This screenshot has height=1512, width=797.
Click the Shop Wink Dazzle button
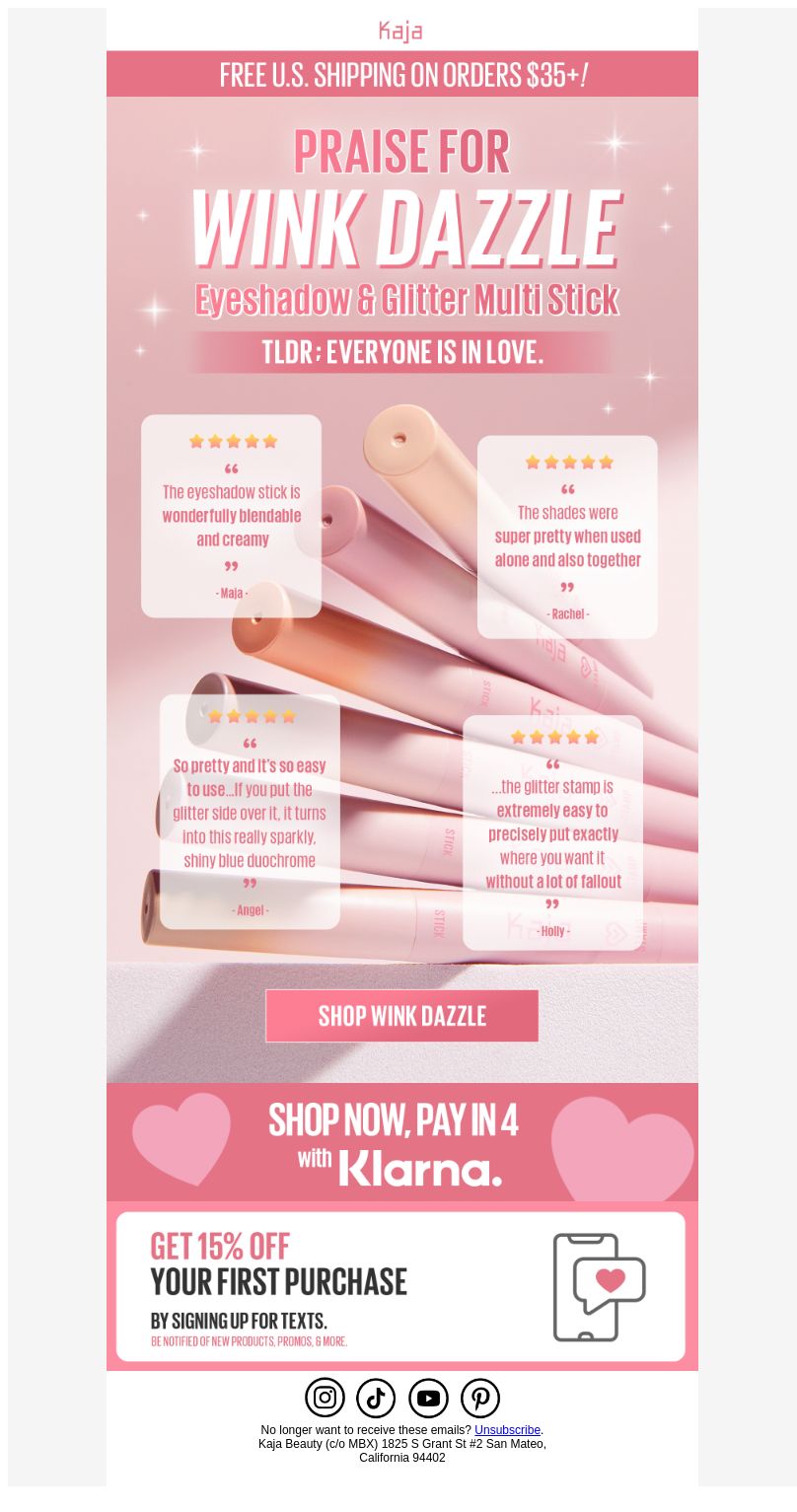(x=401, y=1015)
